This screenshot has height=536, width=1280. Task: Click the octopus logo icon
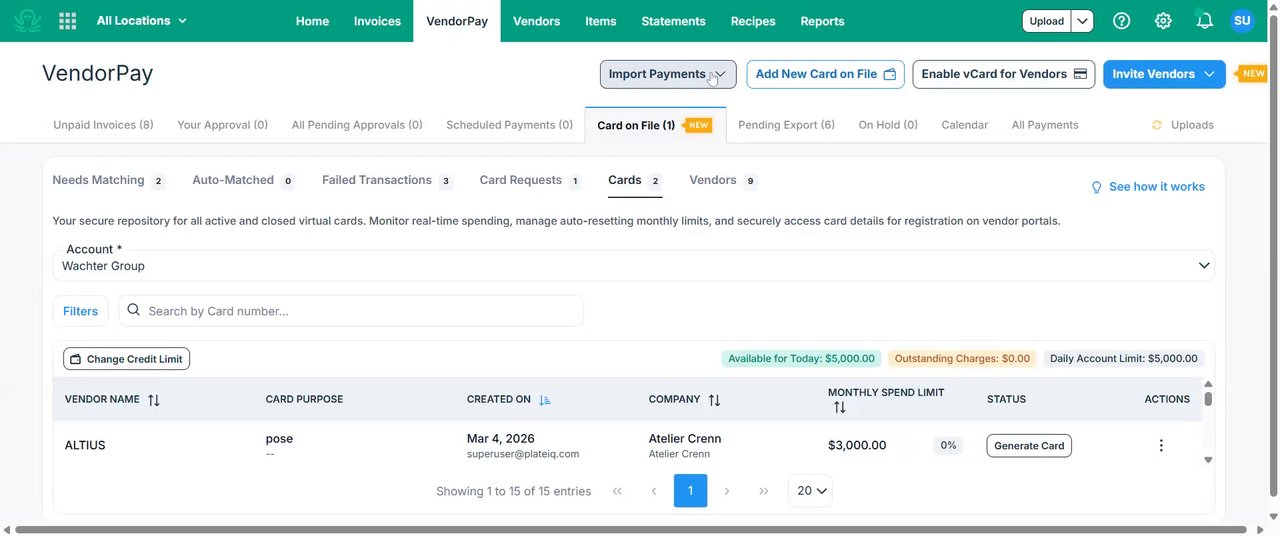[x=27, y=21]
